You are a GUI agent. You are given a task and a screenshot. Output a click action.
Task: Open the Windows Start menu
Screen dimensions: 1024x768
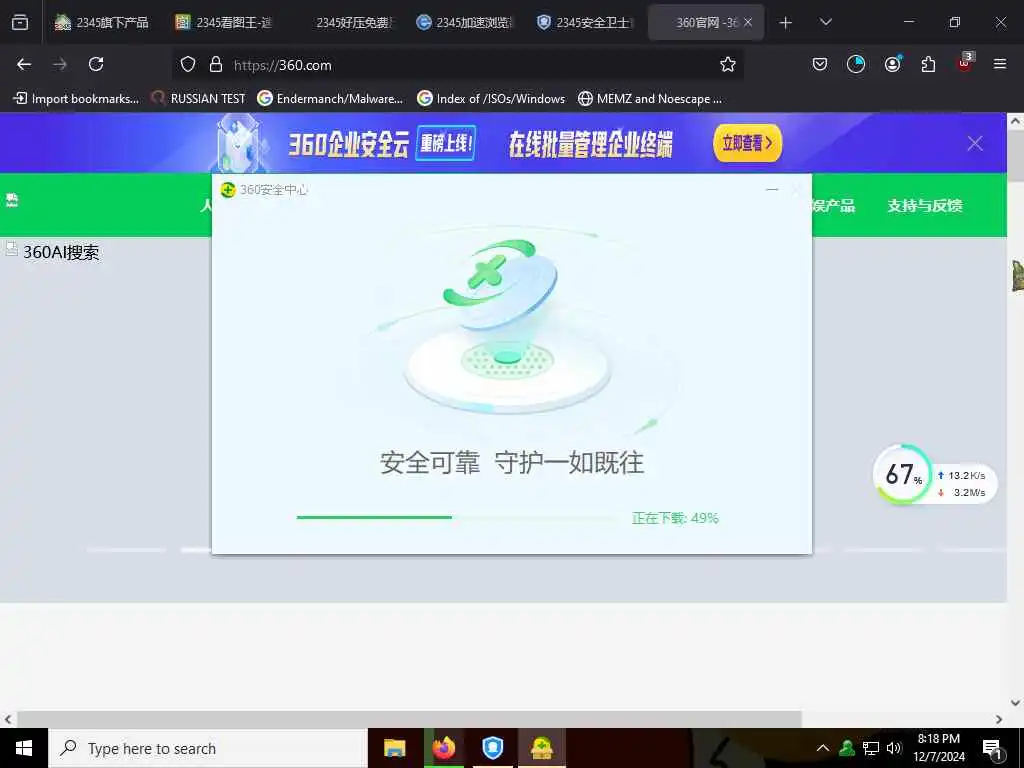click(x=24, y=748)
